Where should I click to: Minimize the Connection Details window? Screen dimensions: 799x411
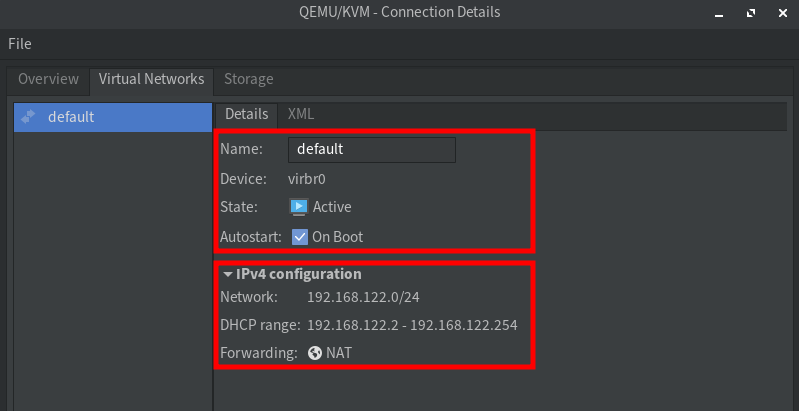tap(716, 14)
